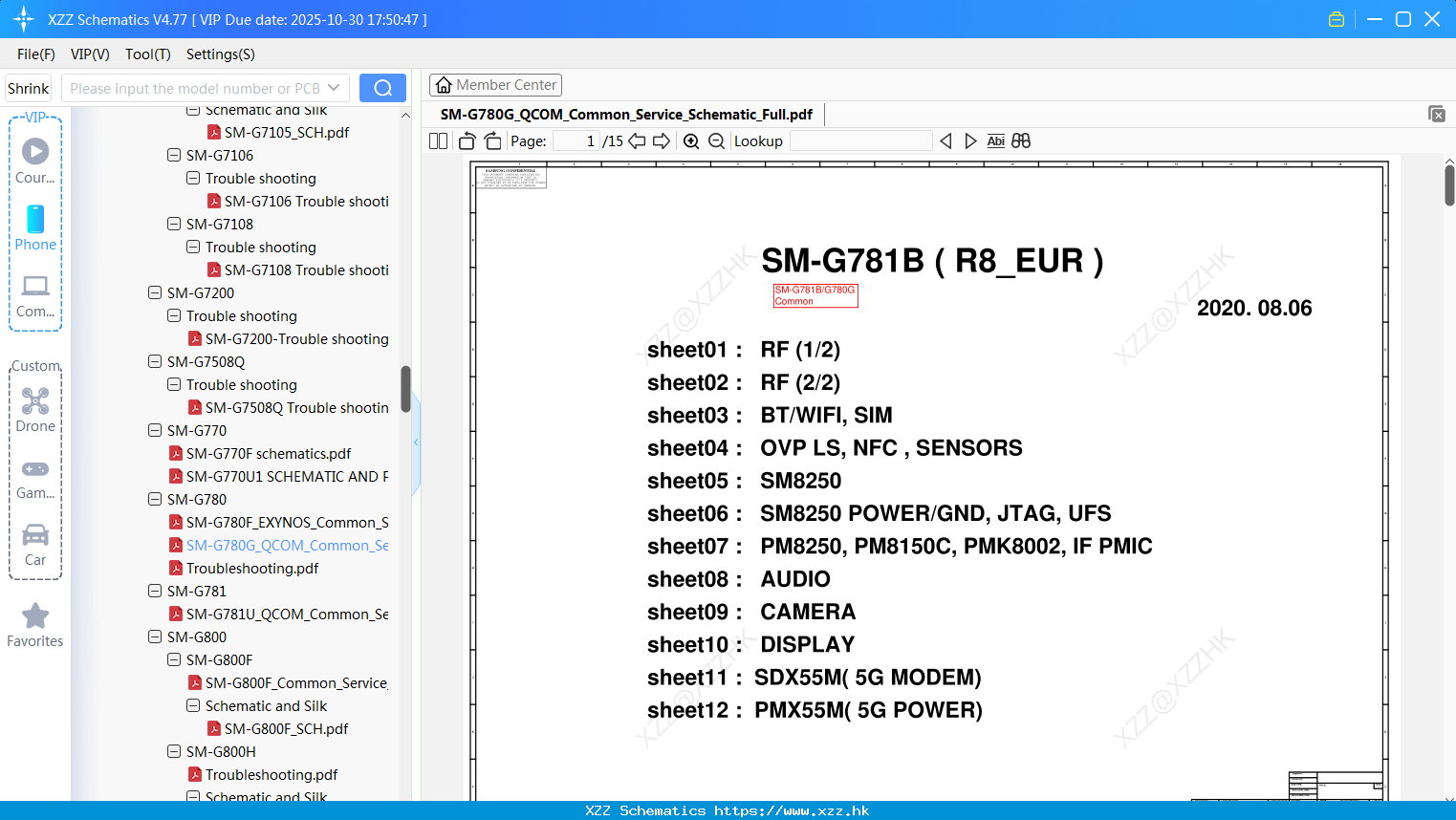Open the toolbox icon in title bar
The height and width of the screenshot is (820, 1456).
pos(1336,19)
